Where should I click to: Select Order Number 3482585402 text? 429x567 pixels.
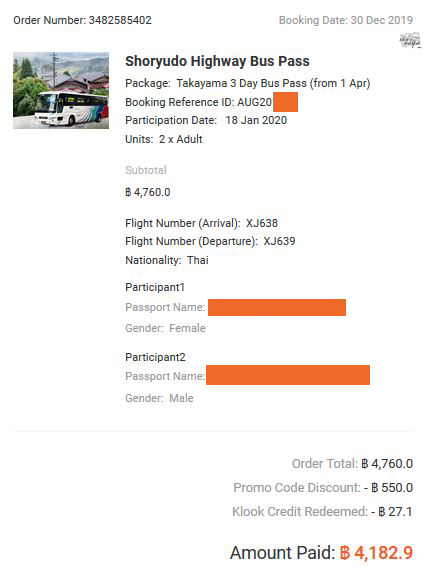tap(82, 20)
